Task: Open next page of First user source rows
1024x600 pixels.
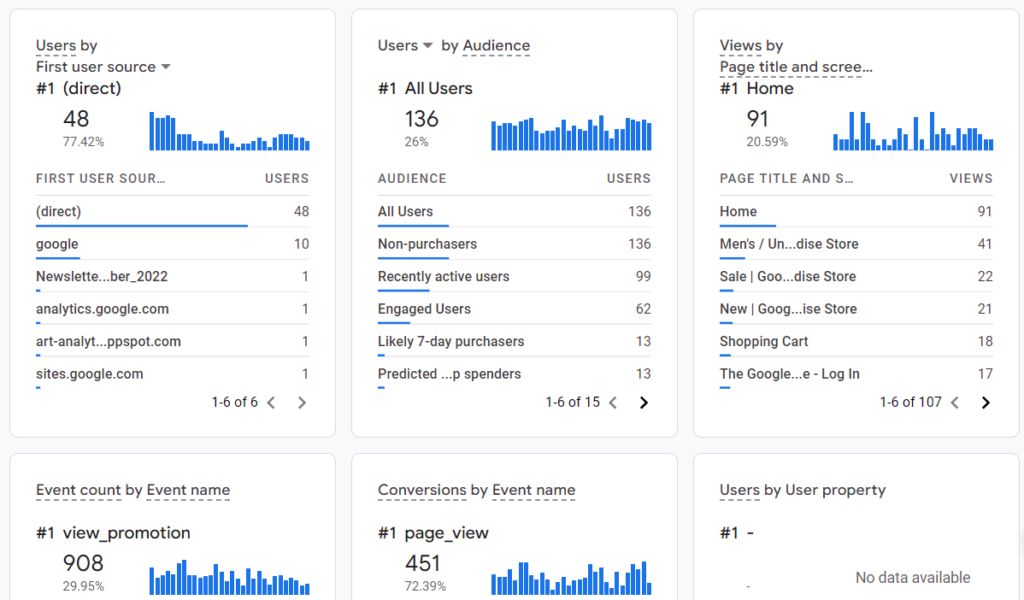Action: (301, 401)
